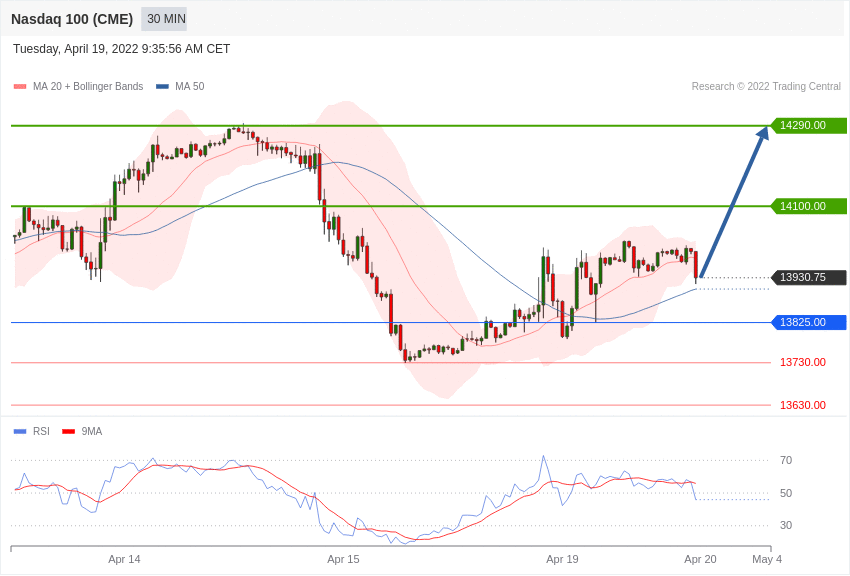850x576 pixels.
Task: Click the dark 13930.75 current price tag
Action: [808, 278]
